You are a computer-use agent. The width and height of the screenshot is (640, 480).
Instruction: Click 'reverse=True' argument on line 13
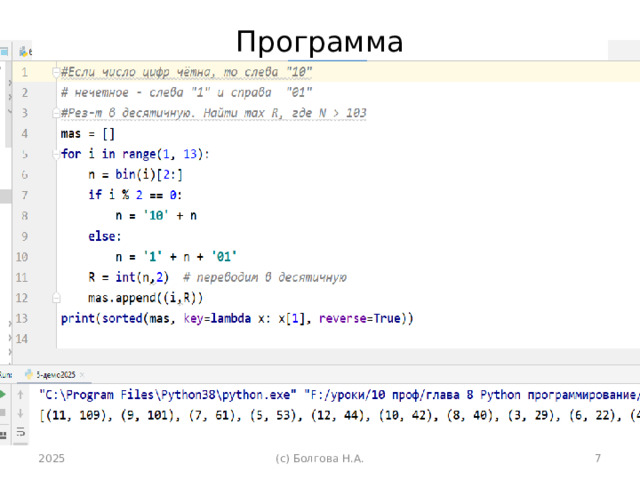pyautogui.click(x=362, y=318)
